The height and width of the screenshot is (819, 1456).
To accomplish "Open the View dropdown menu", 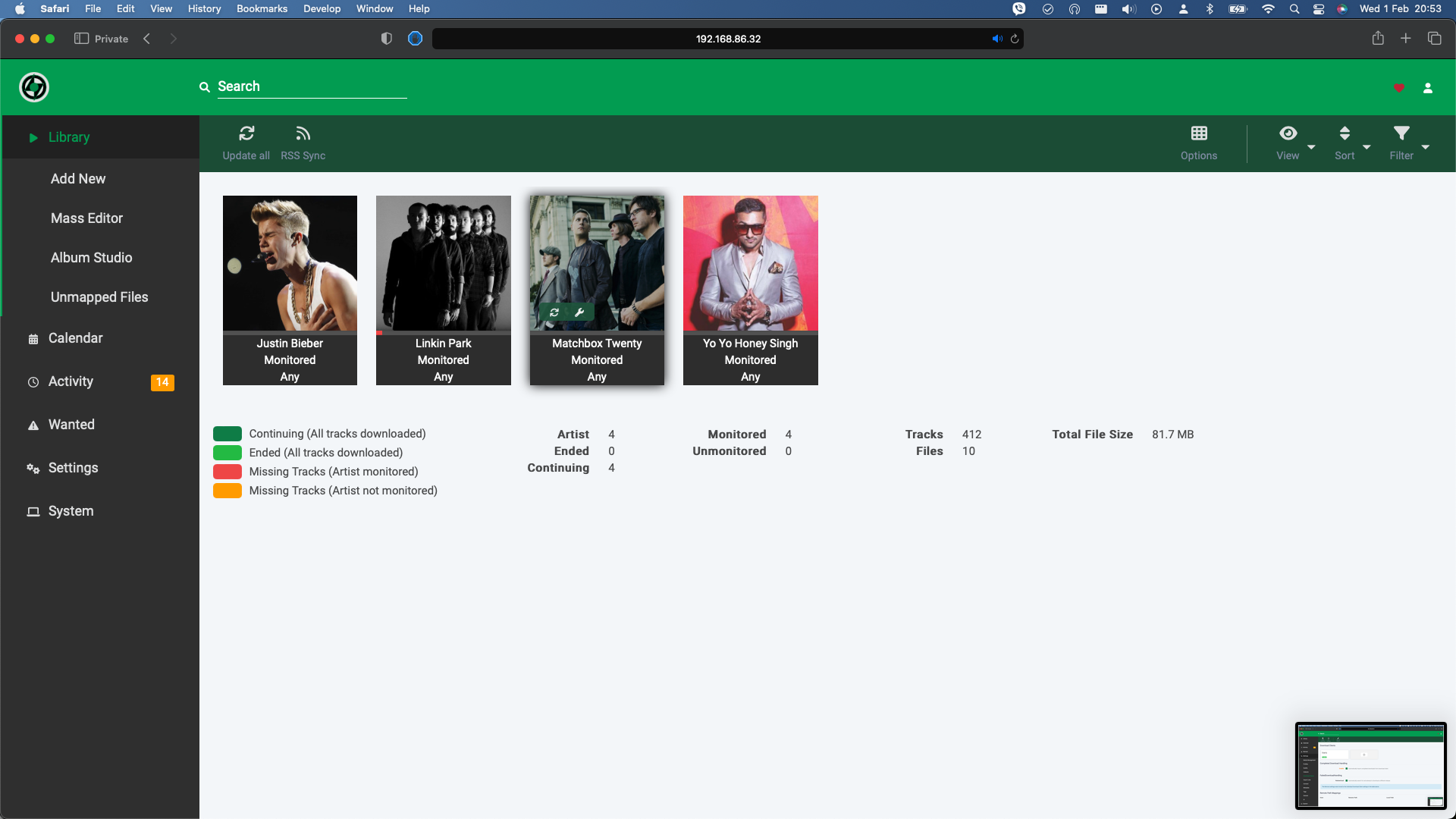I will coord(1294,143).
